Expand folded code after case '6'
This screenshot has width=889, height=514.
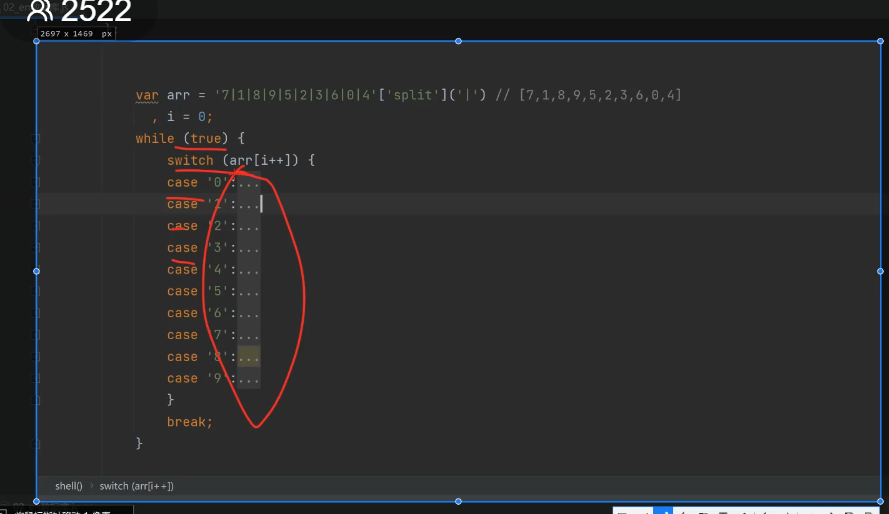(248, 313)
